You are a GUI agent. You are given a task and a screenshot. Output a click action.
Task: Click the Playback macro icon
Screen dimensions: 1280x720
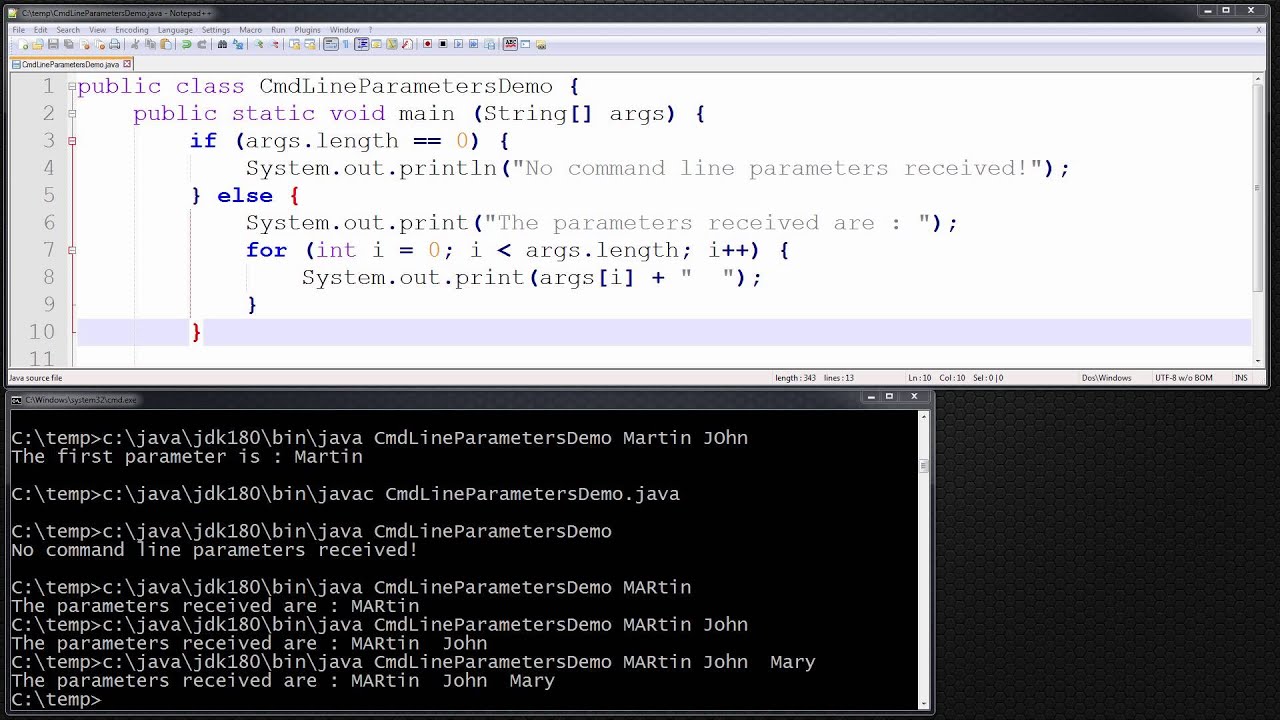click(x=458, y=44)
